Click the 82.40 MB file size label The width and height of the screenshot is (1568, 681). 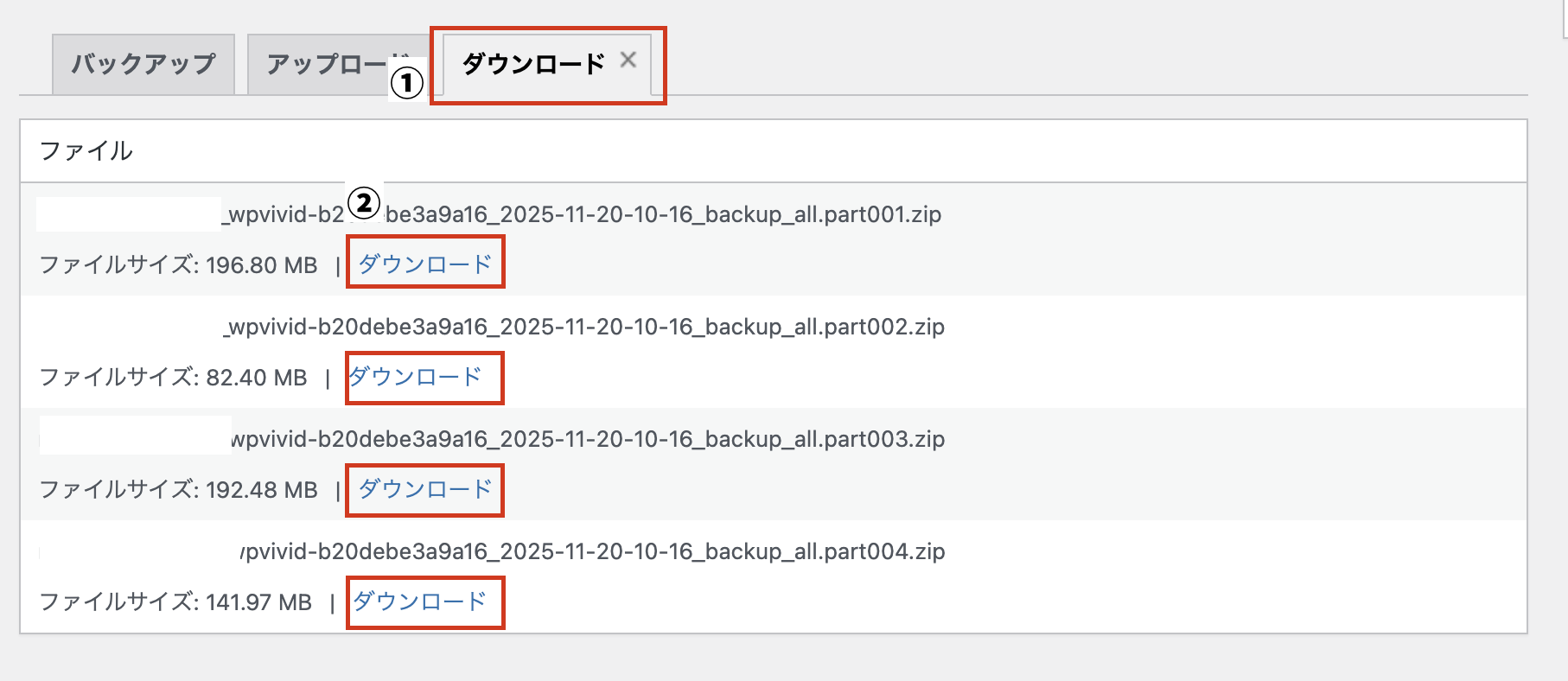173,378
